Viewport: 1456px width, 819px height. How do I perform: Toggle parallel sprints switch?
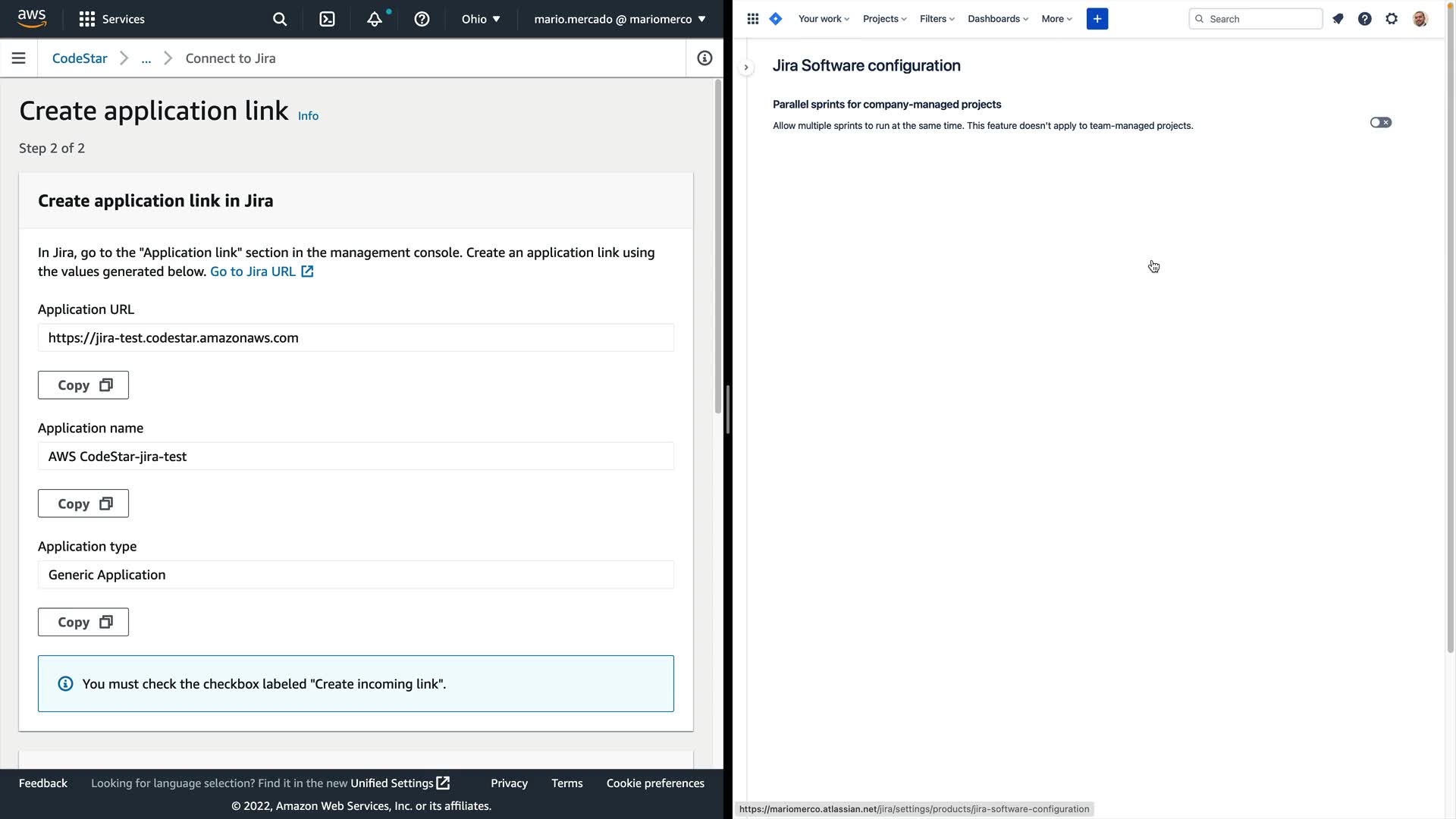tap(1380, 122)
